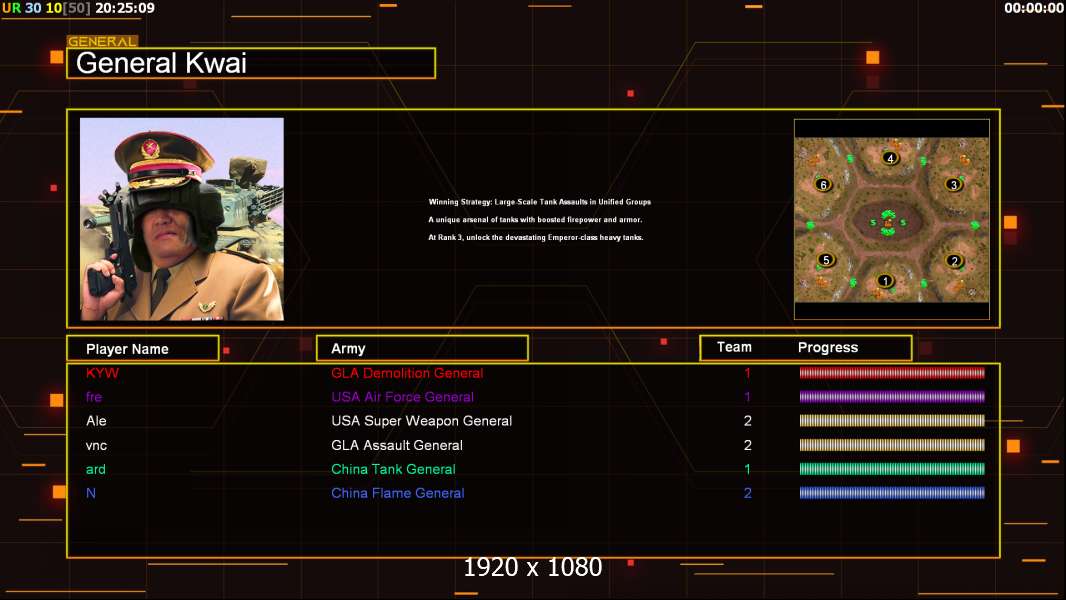Click USA Air Force General army text

click(x=402, y=397)
